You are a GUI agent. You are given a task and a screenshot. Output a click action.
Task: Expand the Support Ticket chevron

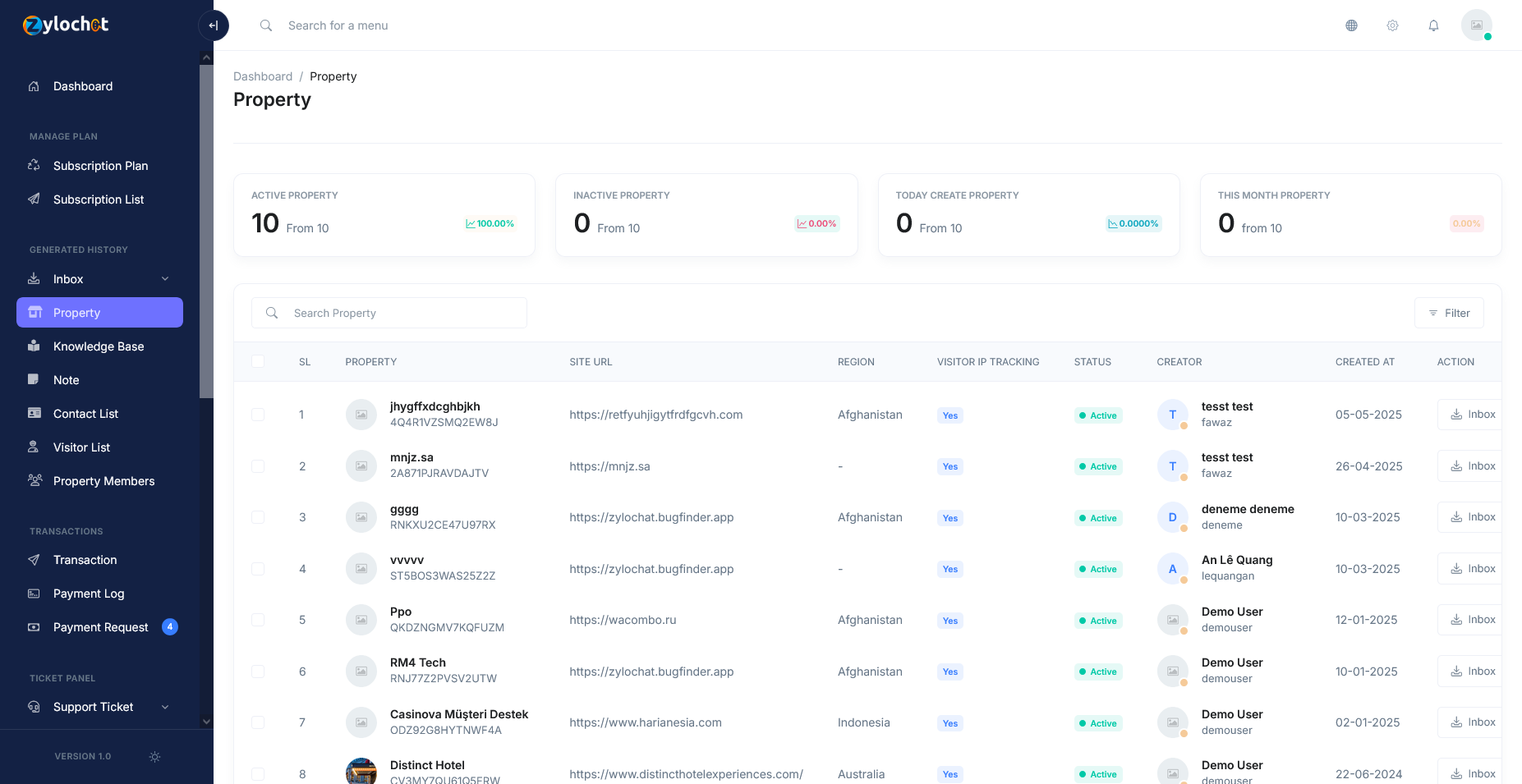pyautogui.click(x=165, y=707)
